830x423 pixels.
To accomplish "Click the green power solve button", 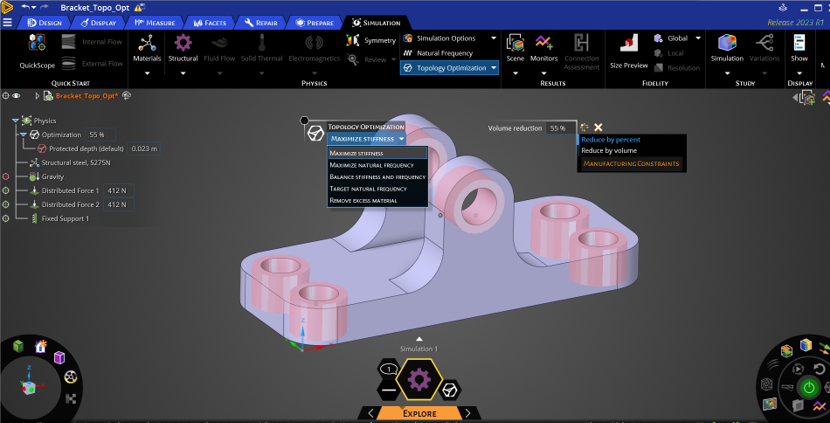I will click(808, 388).
